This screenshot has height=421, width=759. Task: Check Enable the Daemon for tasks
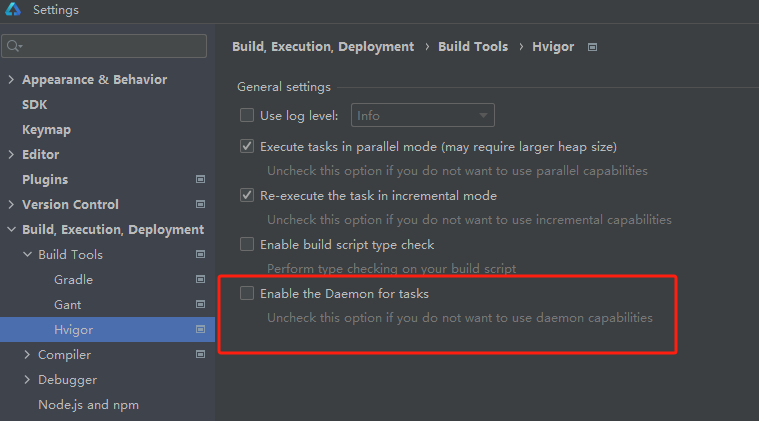coord(247,293)
